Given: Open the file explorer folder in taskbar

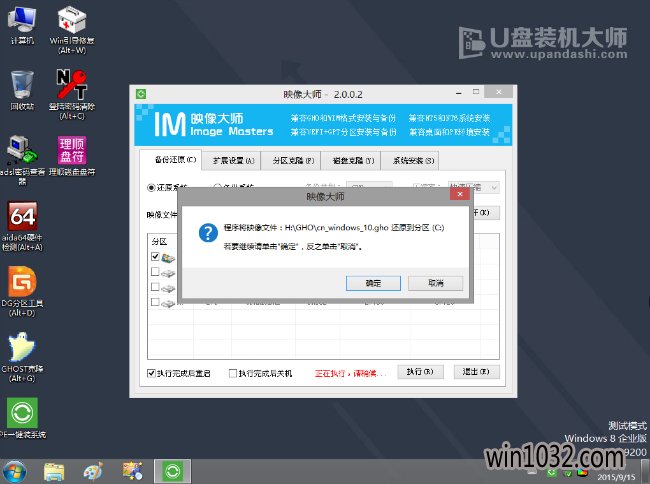Looking at the screenshot, I should coord(55,469).
